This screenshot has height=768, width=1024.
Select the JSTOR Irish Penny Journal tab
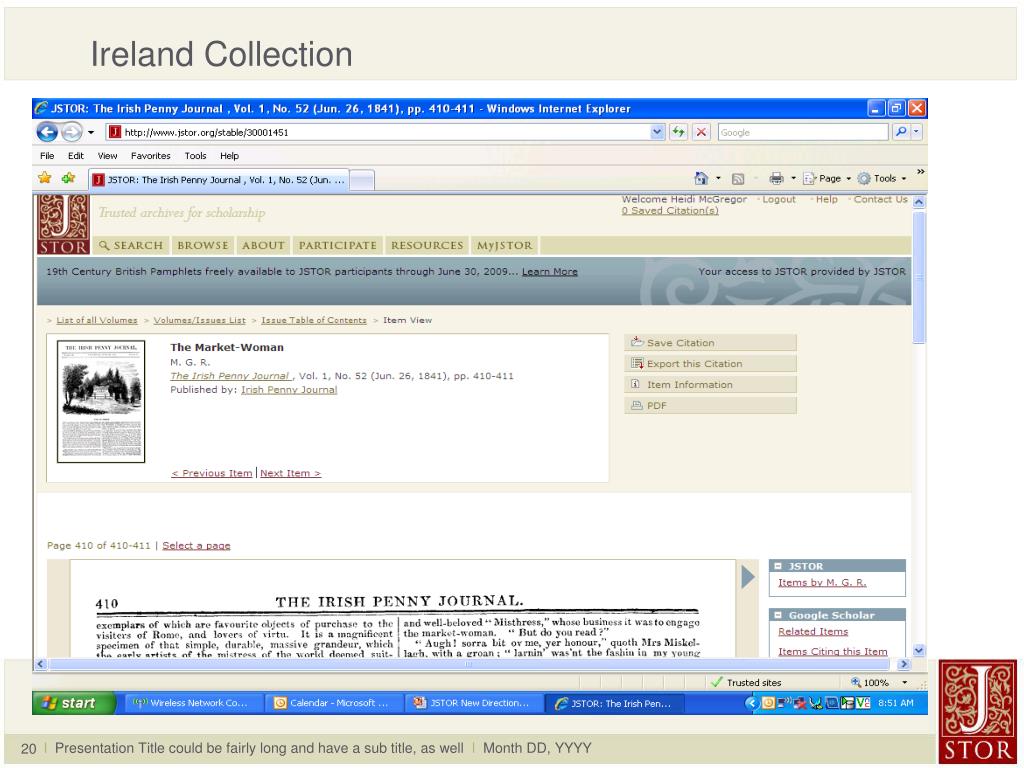tap(218, 180)
